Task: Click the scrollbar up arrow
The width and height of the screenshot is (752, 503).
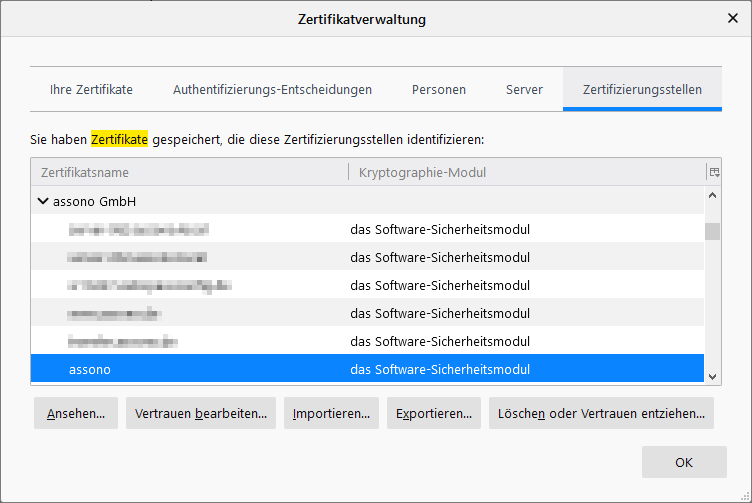Action: 712,195
